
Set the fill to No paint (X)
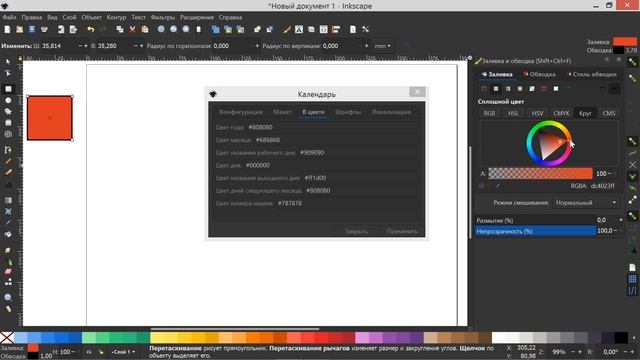click(x=484, y=89)
